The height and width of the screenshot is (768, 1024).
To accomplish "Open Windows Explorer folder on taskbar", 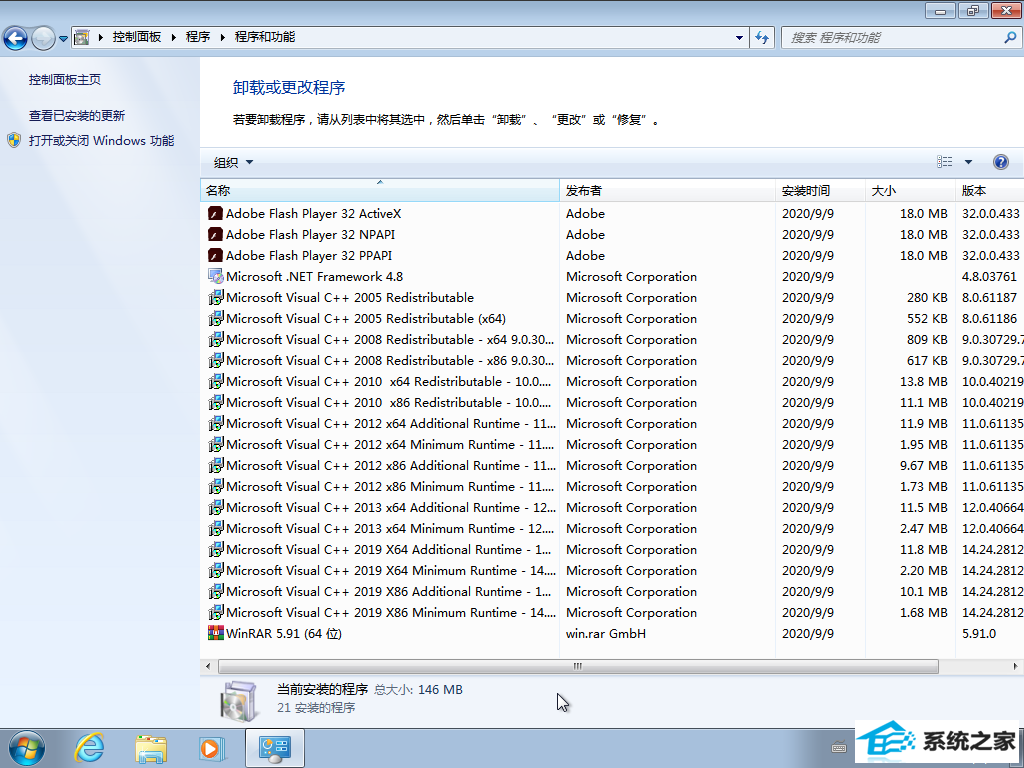I will [x=151, y=748].
